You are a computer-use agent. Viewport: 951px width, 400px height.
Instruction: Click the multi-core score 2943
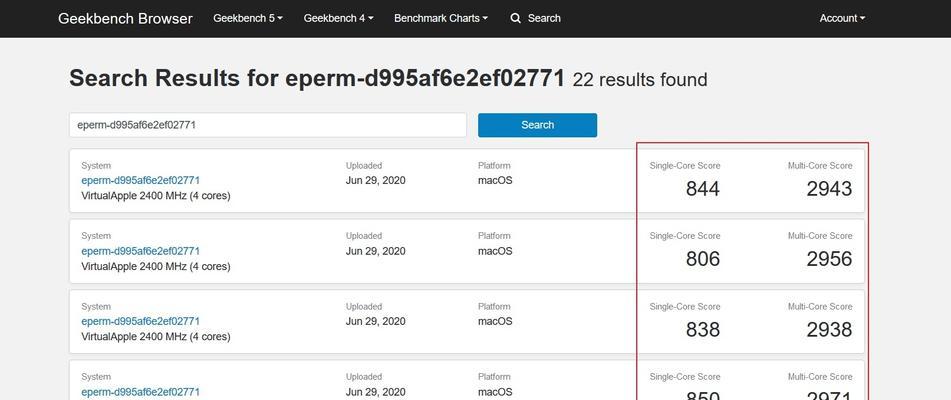[829, 189]
